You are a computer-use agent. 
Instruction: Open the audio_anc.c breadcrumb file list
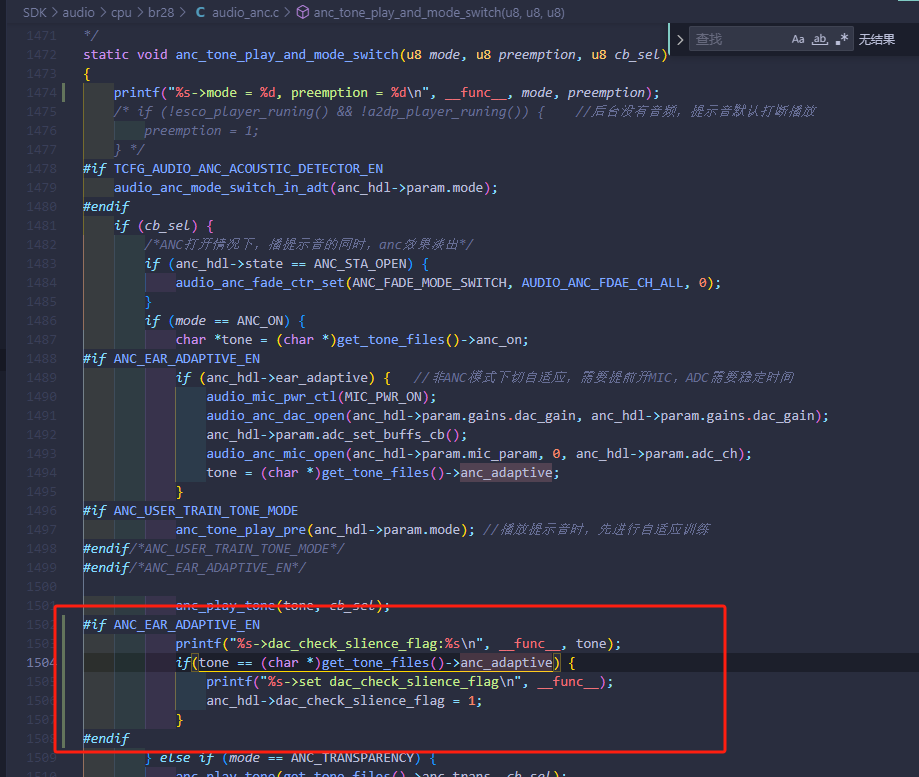246,12
